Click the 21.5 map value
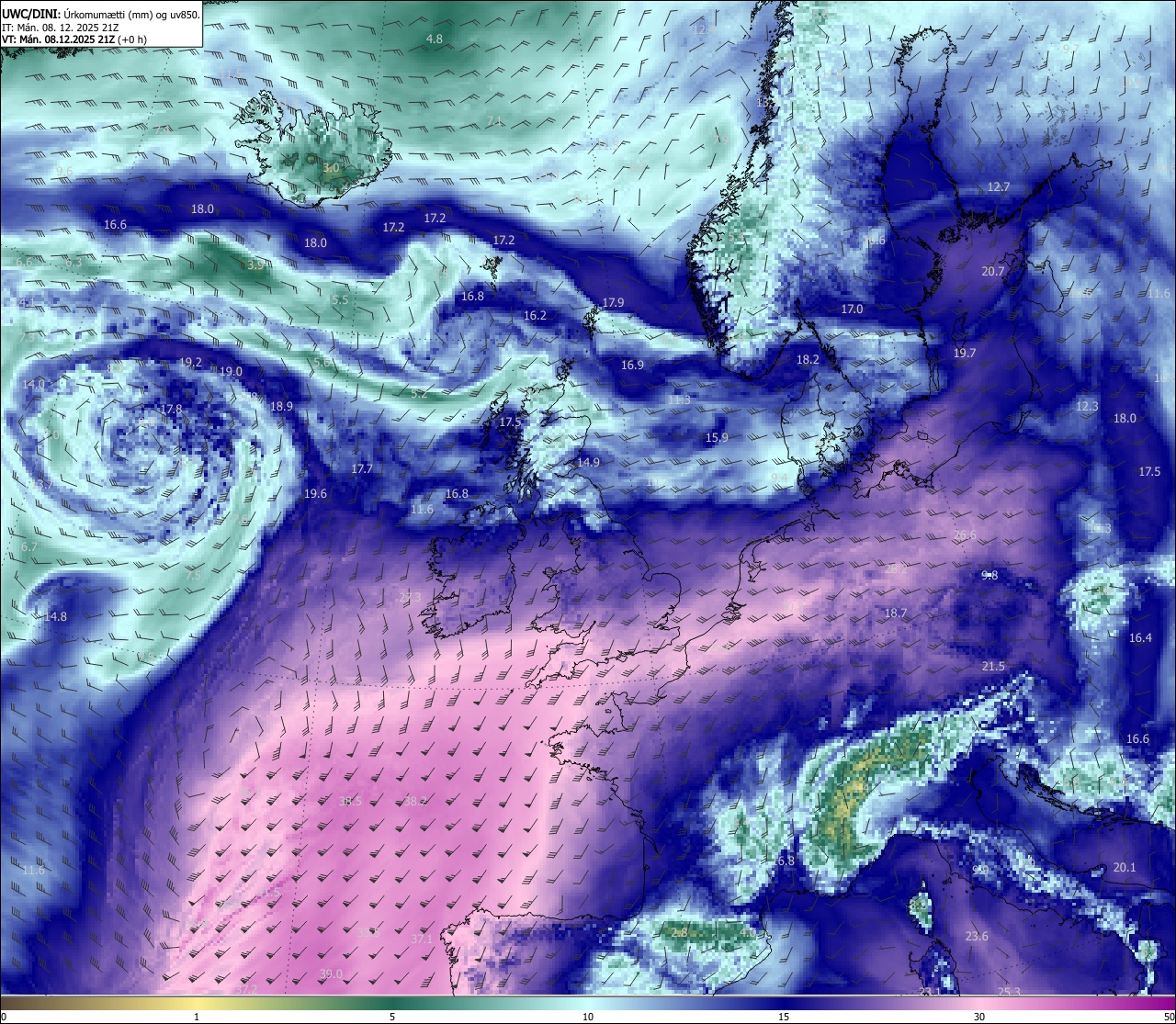 point(993,667)
